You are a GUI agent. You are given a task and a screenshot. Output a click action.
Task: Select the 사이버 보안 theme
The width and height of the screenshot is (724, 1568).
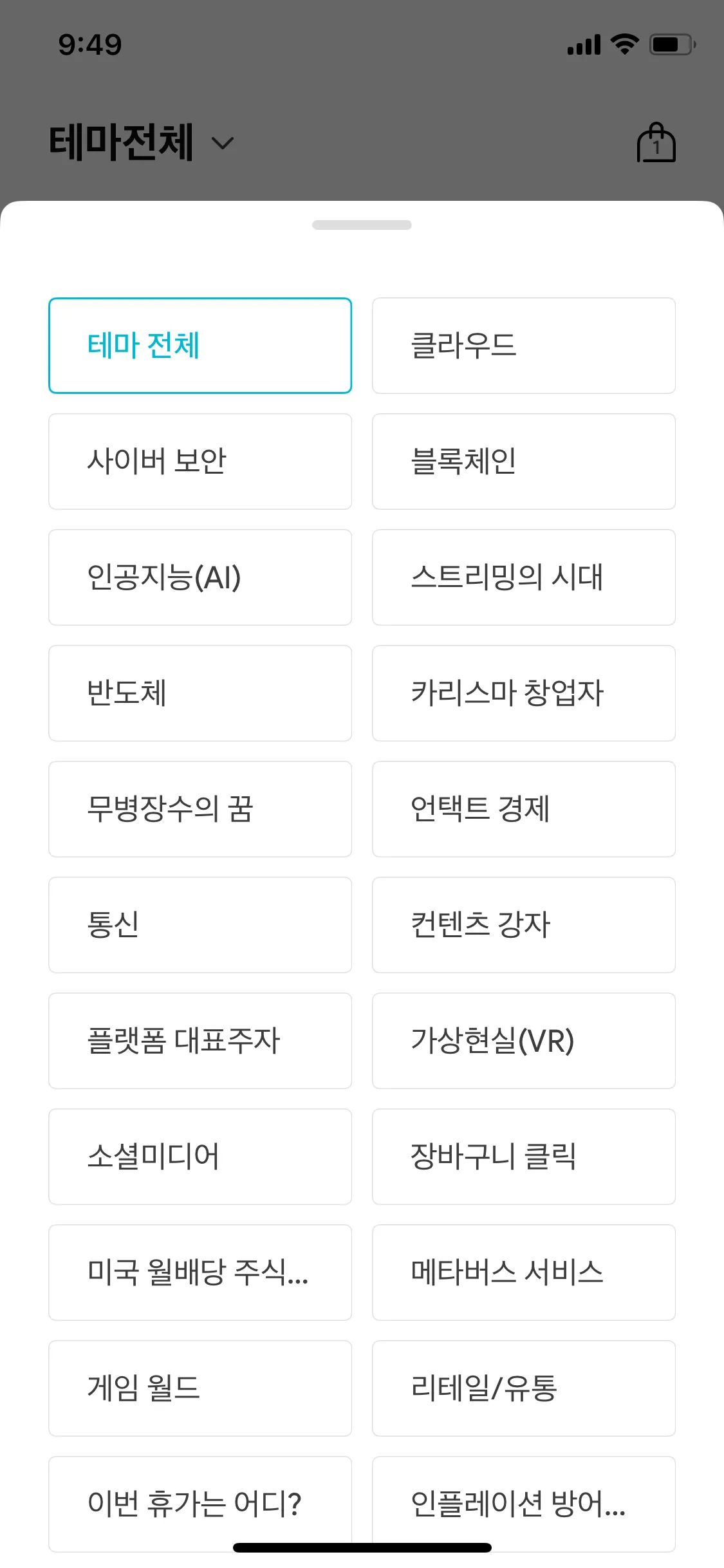coord(200,462)
